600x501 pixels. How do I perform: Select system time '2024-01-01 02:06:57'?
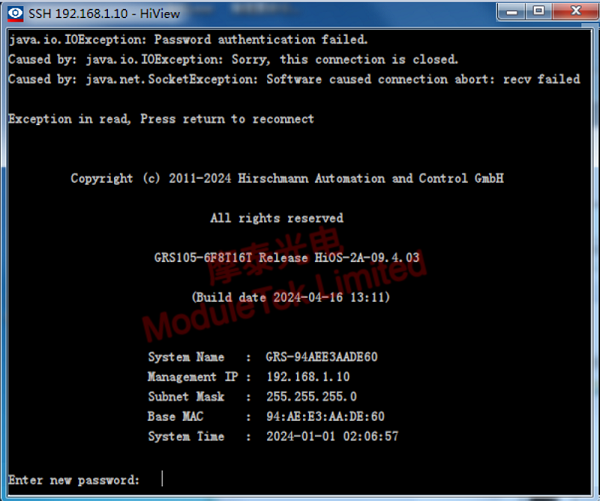(332, 437)
